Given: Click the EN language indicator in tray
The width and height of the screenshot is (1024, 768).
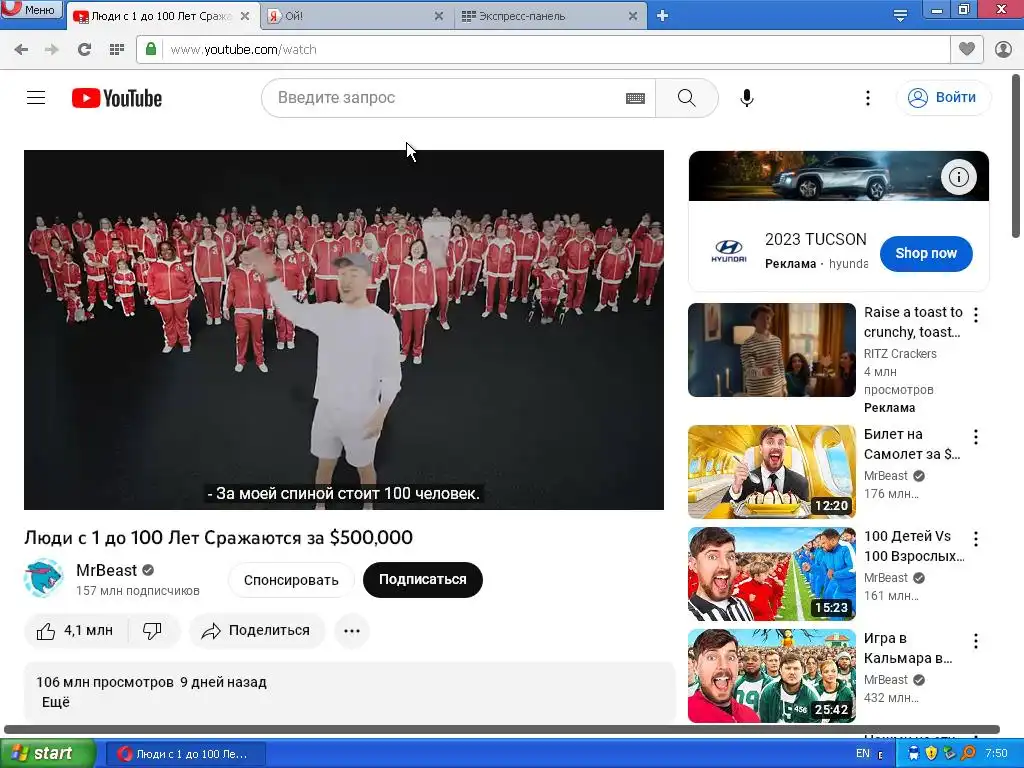Looking at the screenshot, I should point(863,754).
